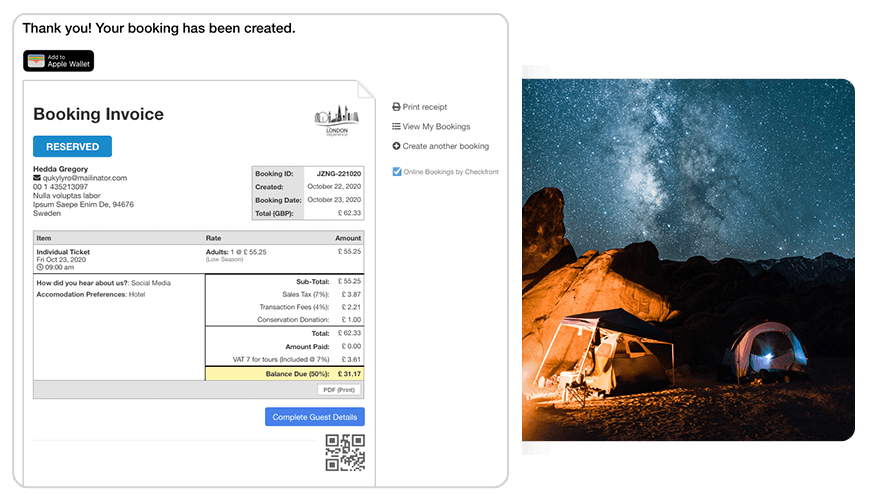870x502 pixels.
Task: Click the RESERVED status badge
Action: (72, 146)
